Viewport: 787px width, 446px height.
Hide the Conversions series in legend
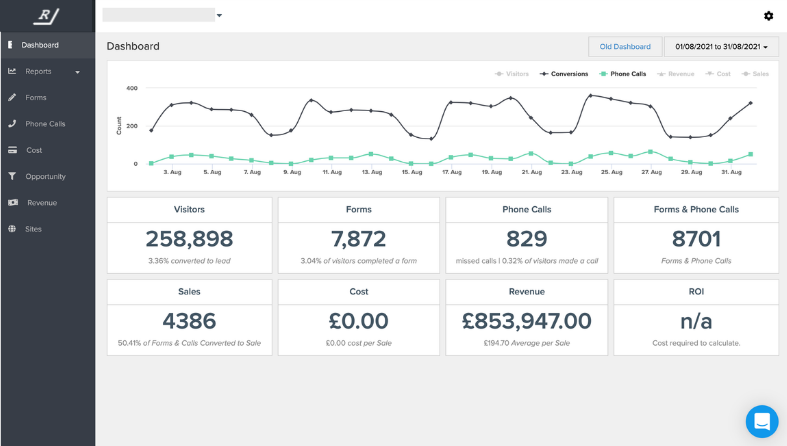pos(565,74)
